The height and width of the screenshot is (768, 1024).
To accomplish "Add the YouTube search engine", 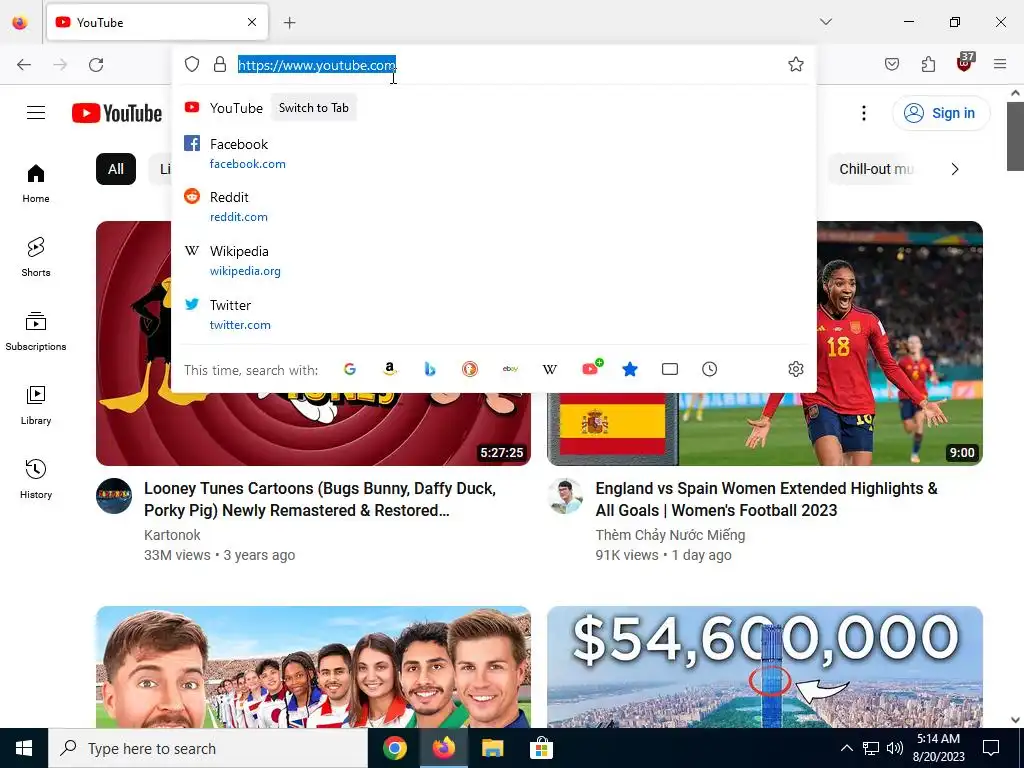I will 592,368.
